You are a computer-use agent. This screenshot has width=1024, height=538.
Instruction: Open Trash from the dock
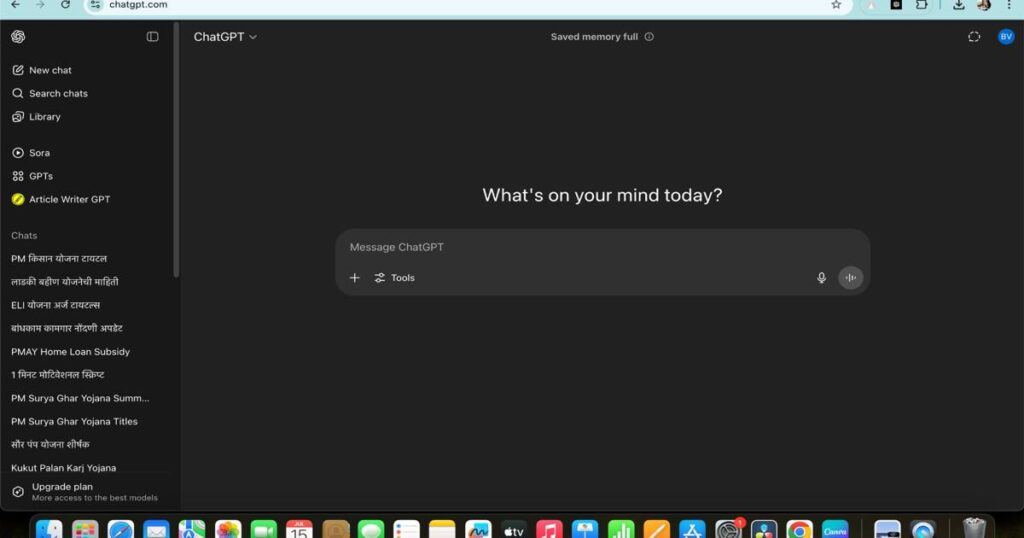[x=974, y=528]
